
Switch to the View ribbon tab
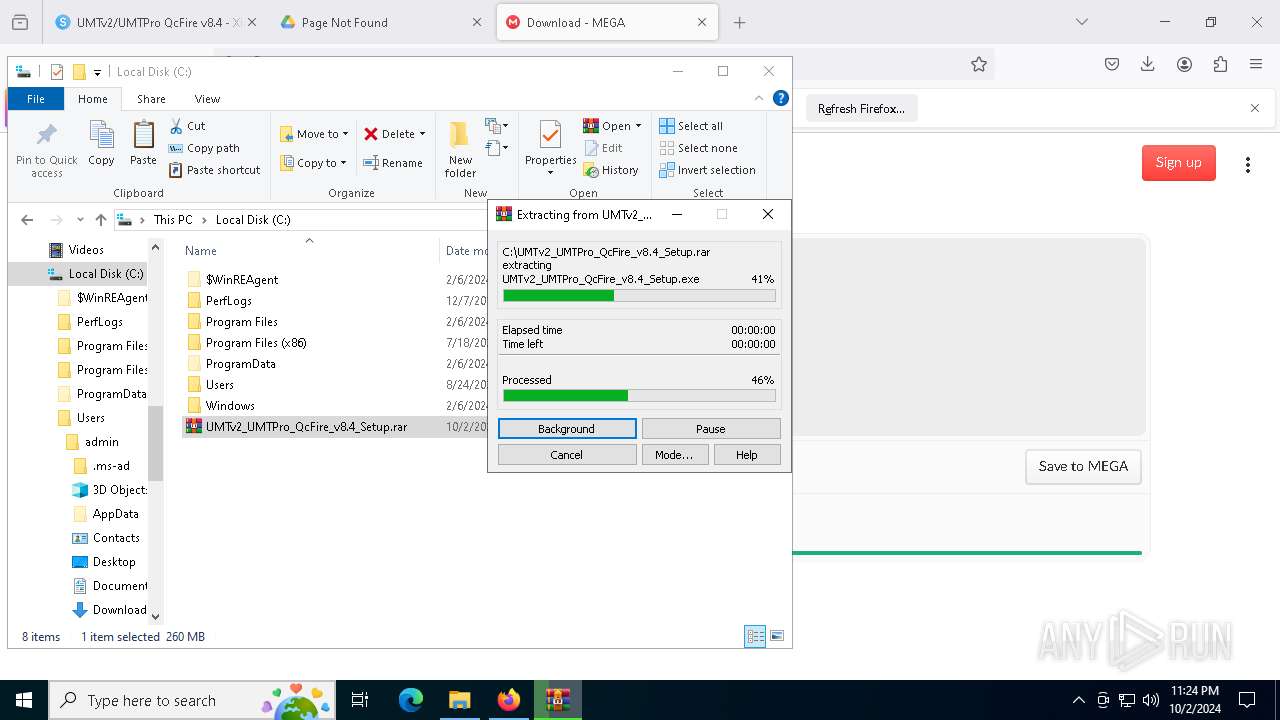point(207,99)
